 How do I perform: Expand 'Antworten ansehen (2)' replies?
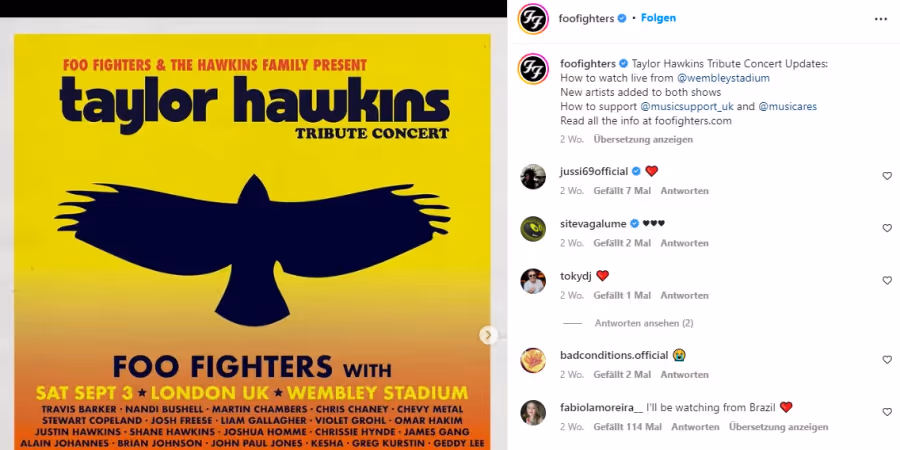[643, 323]
